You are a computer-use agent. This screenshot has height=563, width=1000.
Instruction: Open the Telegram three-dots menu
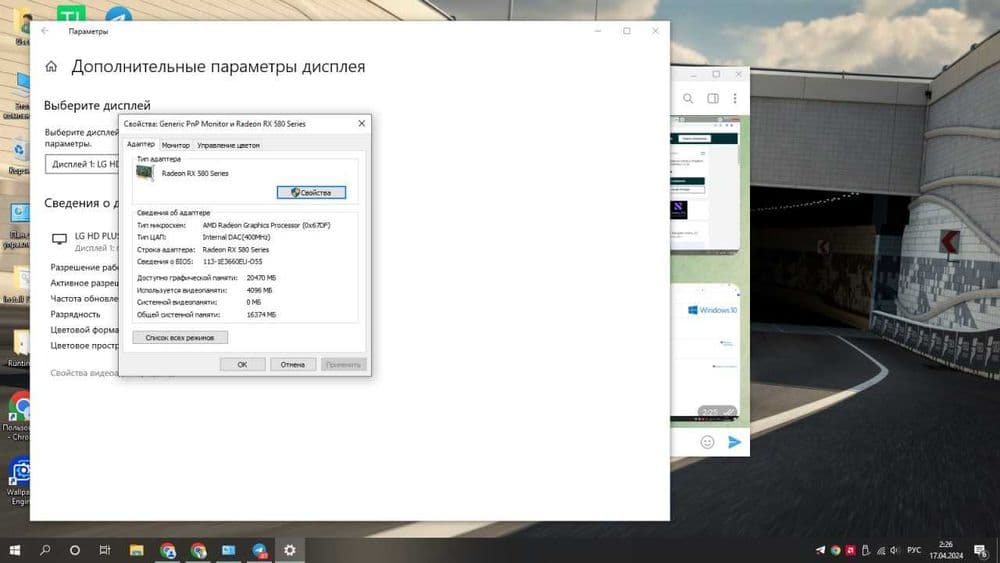pos(735,98)
